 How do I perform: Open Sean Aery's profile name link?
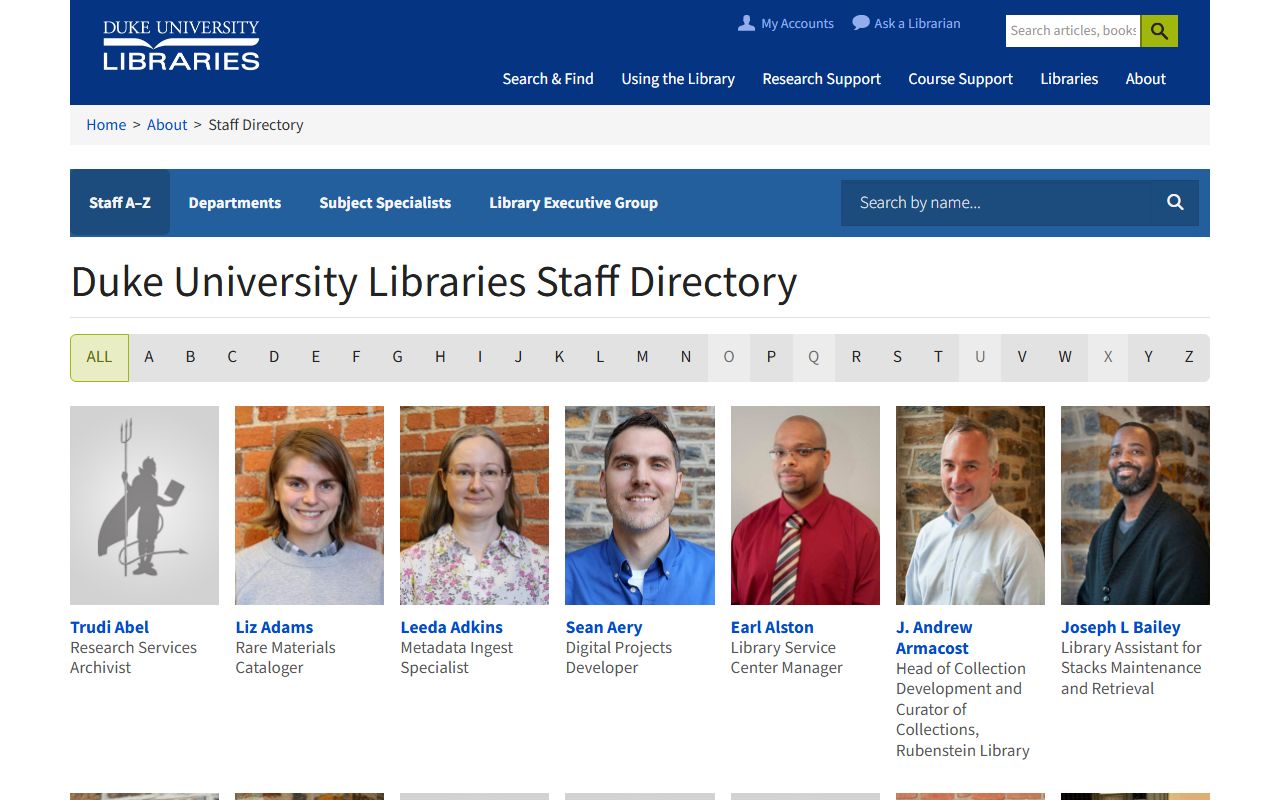coord(603,627)
